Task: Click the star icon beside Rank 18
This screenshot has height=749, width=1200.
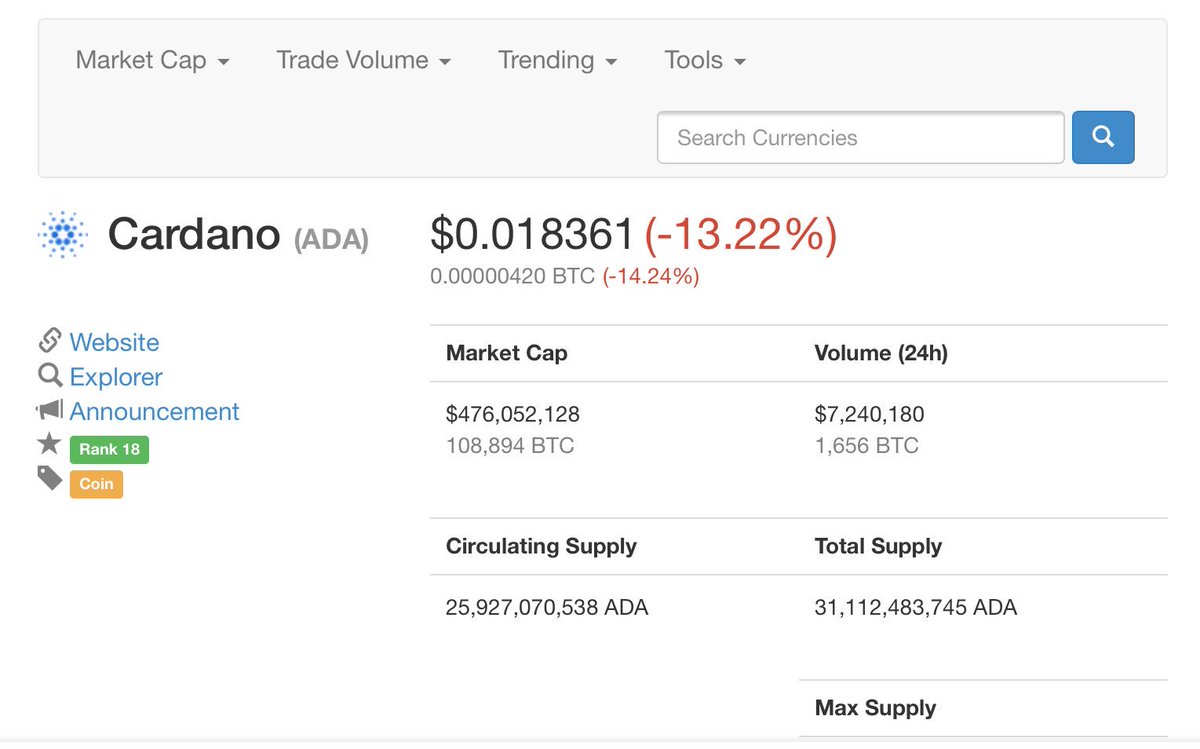Action: pyautogui.click(x=50, y=444)
